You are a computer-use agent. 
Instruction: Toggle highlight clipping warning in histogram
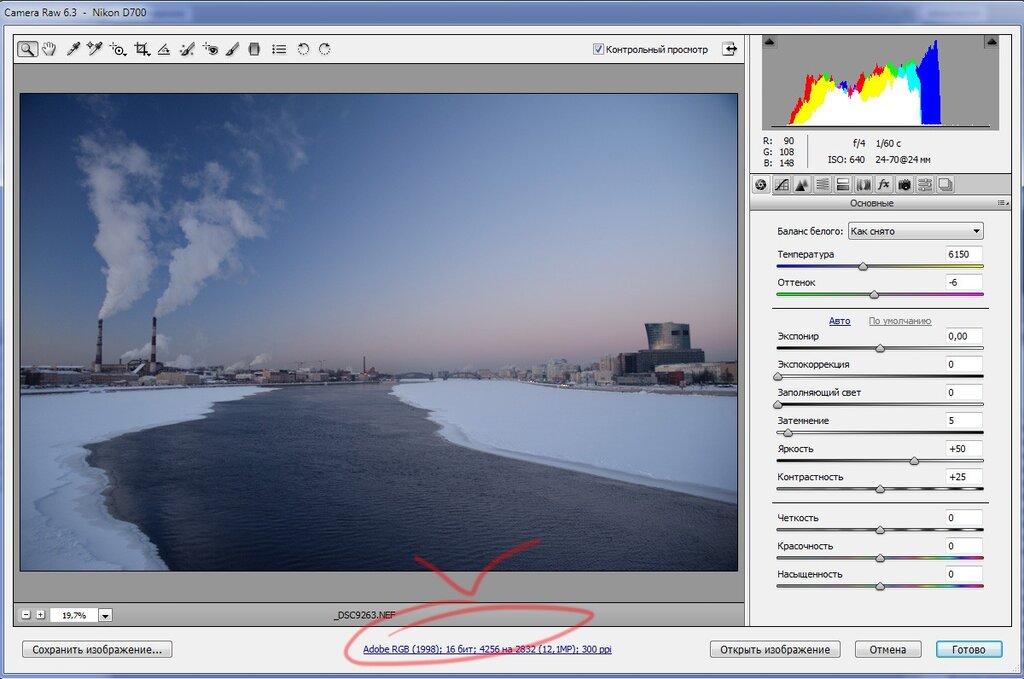tap(991, 42)
